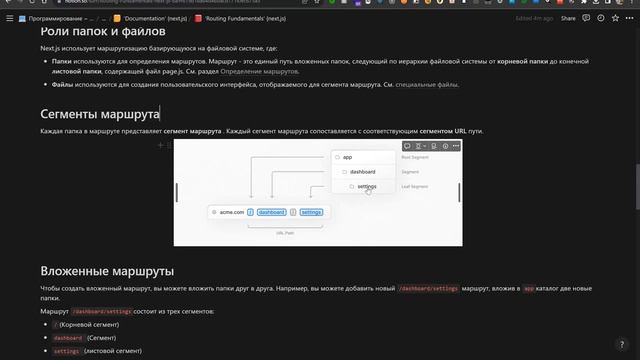Open image alignment dropdown in image toolbar
This screenshot has height=360, width=640.
[420, 146]
